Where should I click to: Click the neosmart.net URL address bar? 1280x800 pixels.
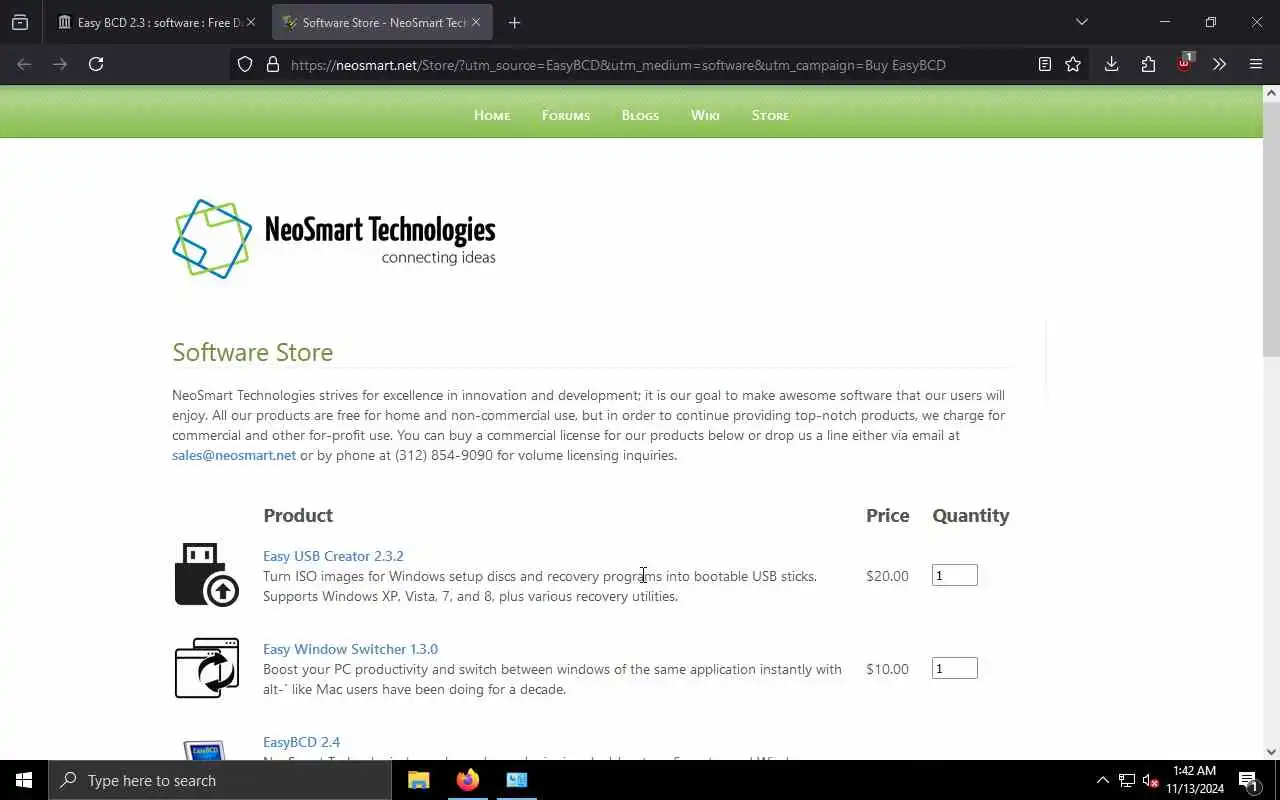(618, 65)
